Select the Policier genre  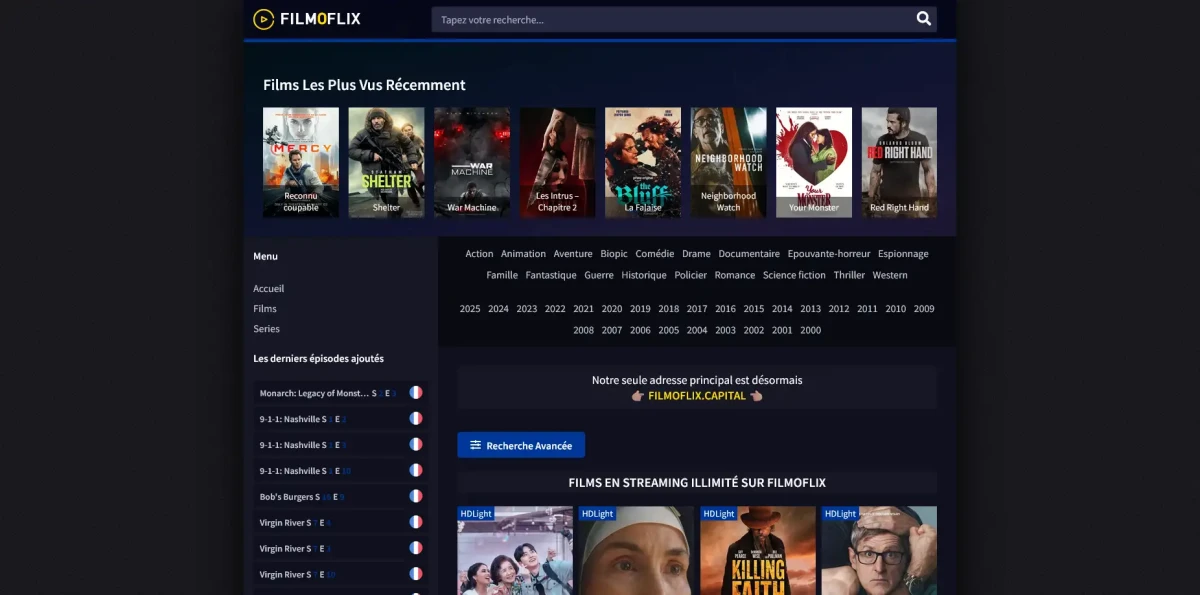click(x=690, y=275)
